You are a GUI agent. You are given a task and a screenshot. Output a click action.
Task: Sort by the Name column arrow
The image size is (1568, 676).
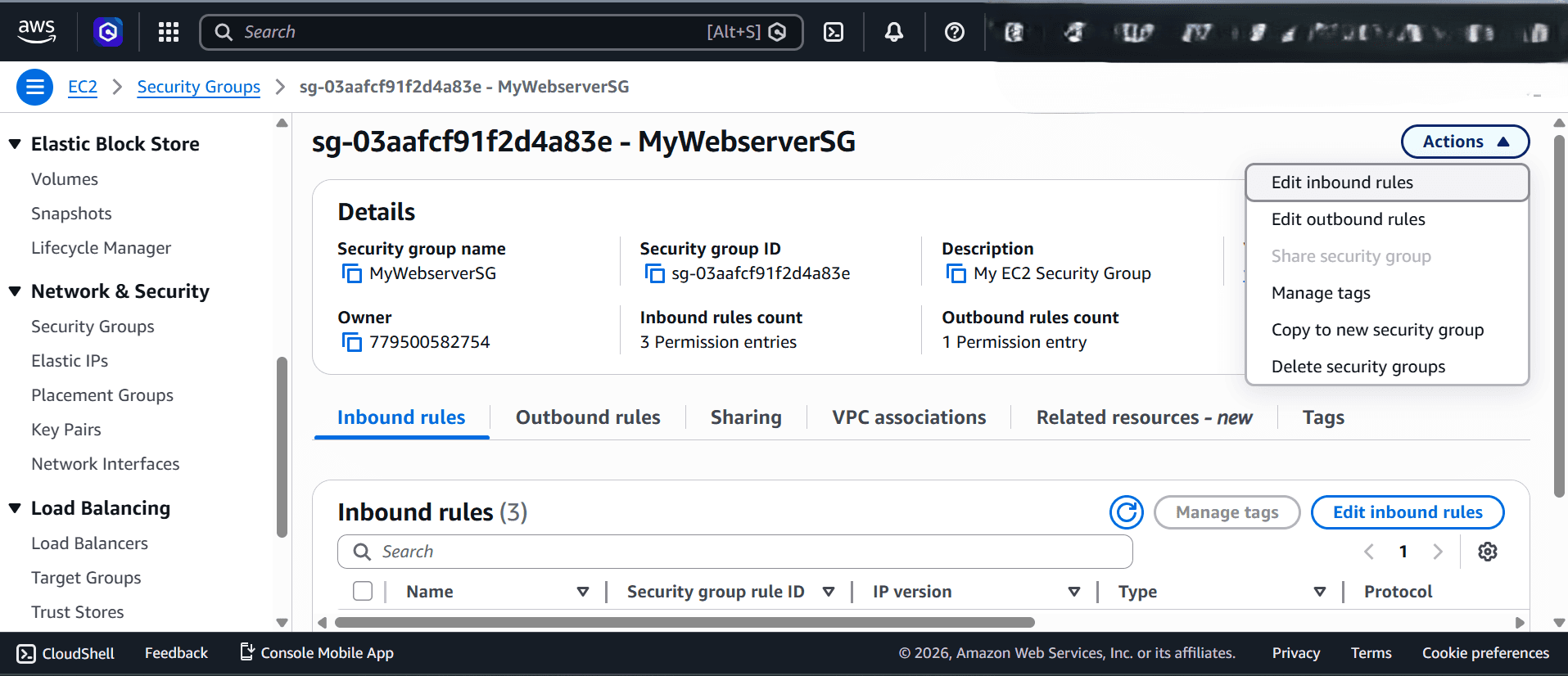[x=583, y=592]
